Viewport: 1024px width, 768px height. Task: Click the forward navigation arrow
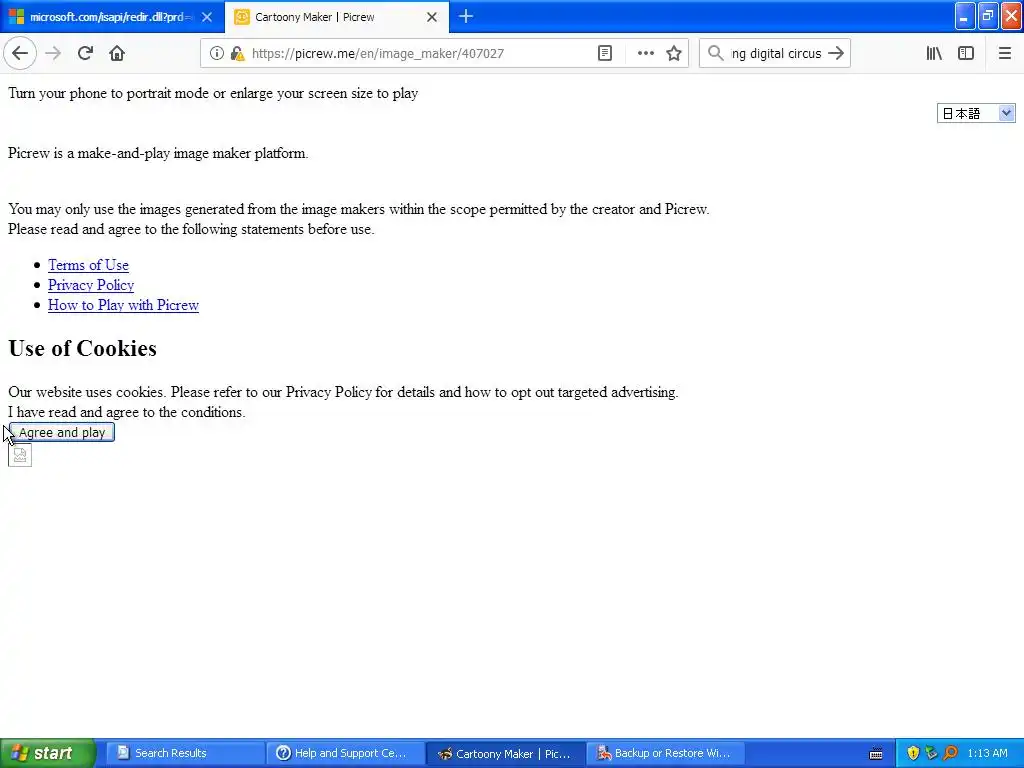(53, 53)
